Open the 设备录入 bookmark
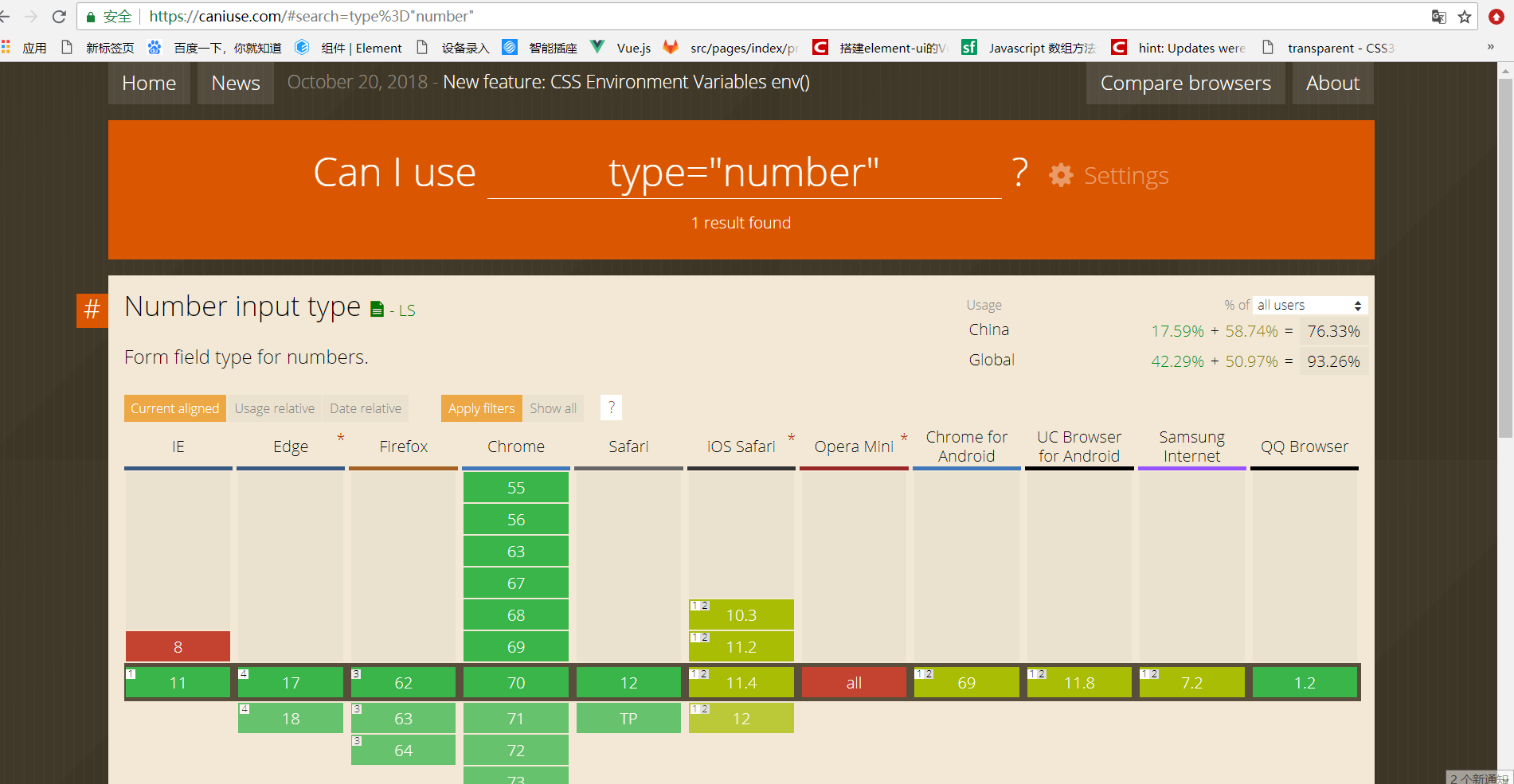This screenshot has height=784, width=1514. coord(453,48)
